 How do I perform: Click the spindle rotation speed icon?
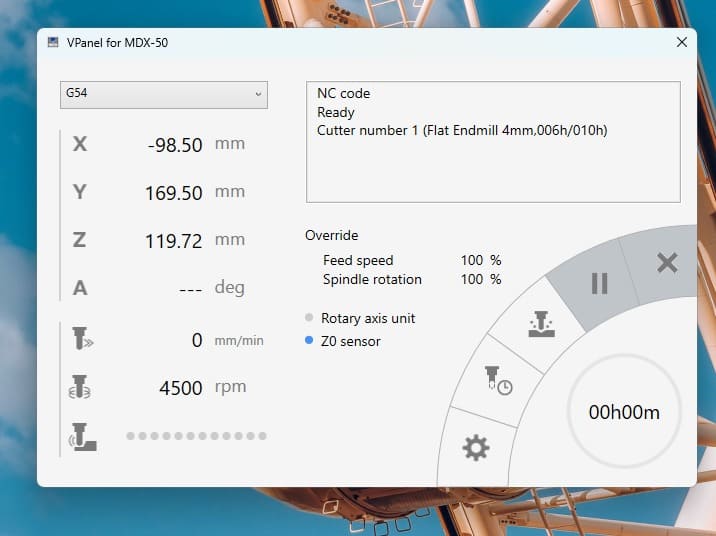[x=79, y=387]
